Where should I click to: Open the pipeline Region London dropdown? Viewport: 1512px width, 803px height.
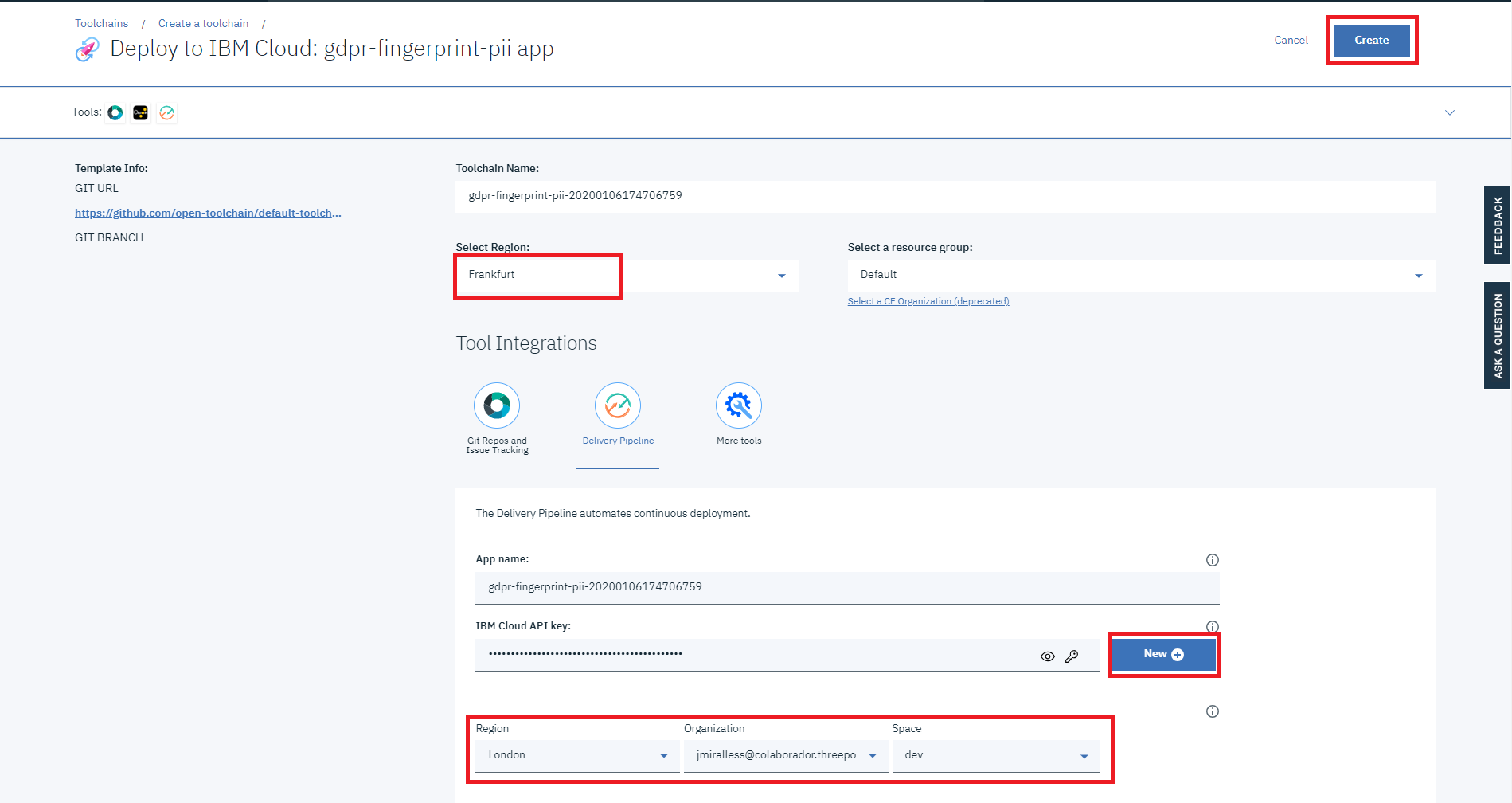577,755
